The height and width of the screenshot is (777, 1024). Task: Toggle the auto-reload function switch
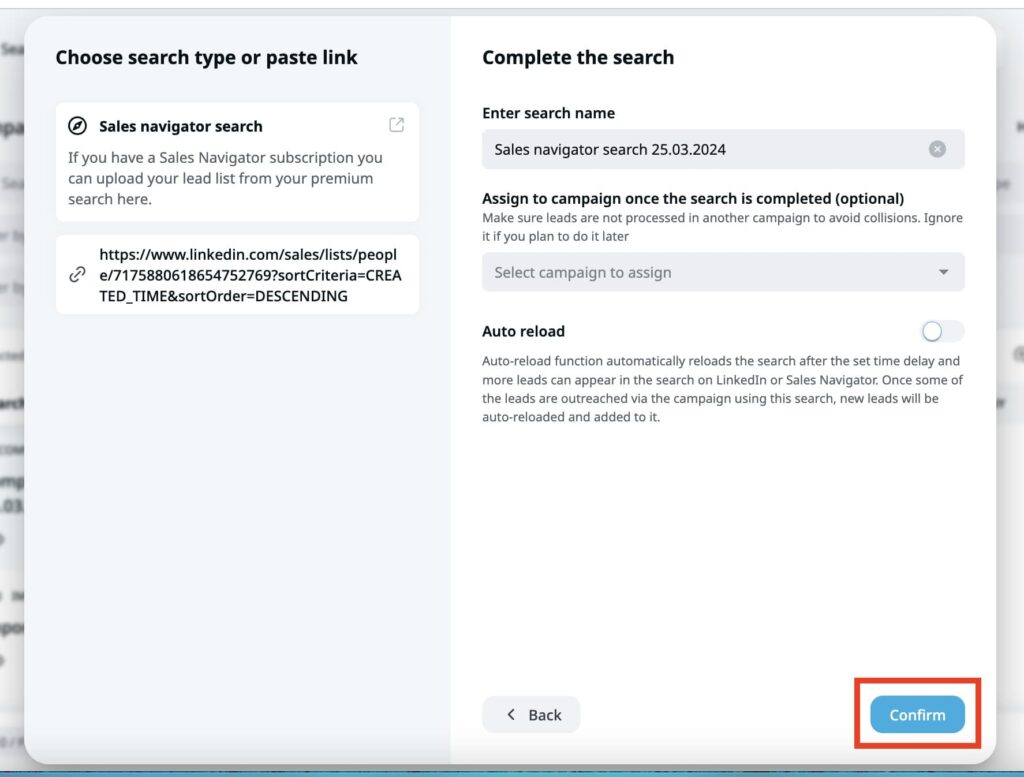941,331
